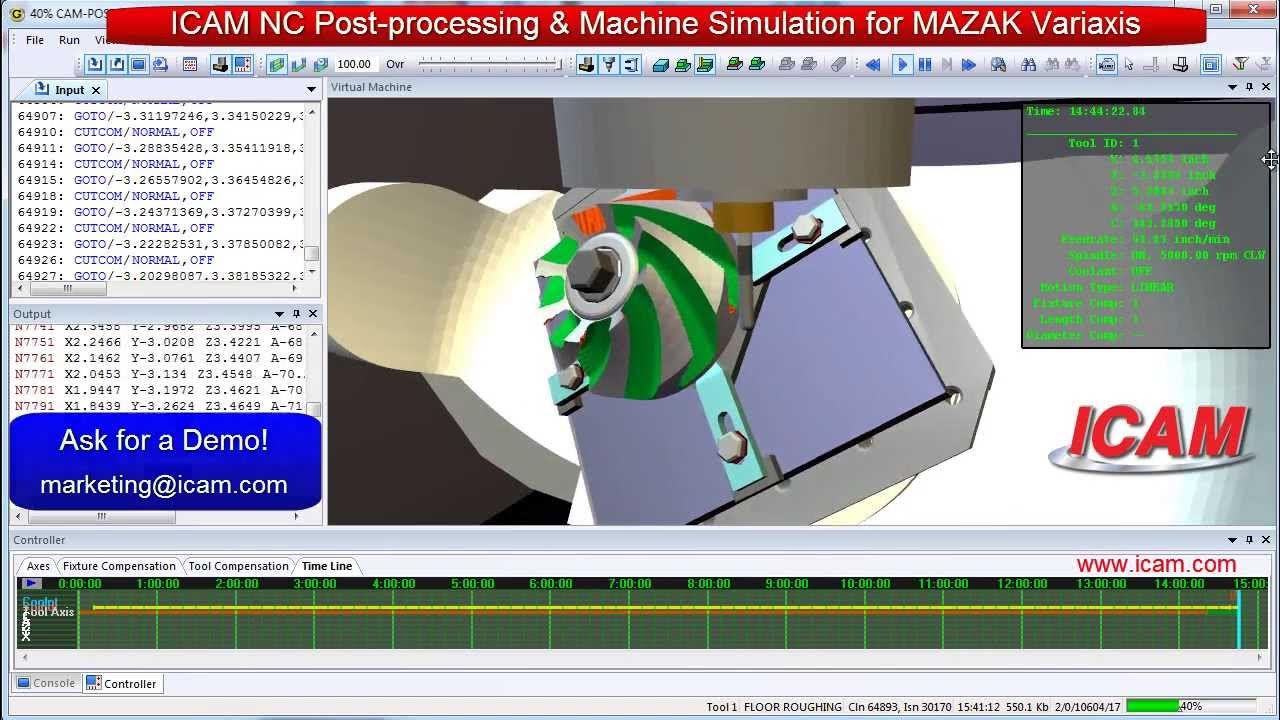Pin the Virtual Machine panel

[x=1249, y=87]
